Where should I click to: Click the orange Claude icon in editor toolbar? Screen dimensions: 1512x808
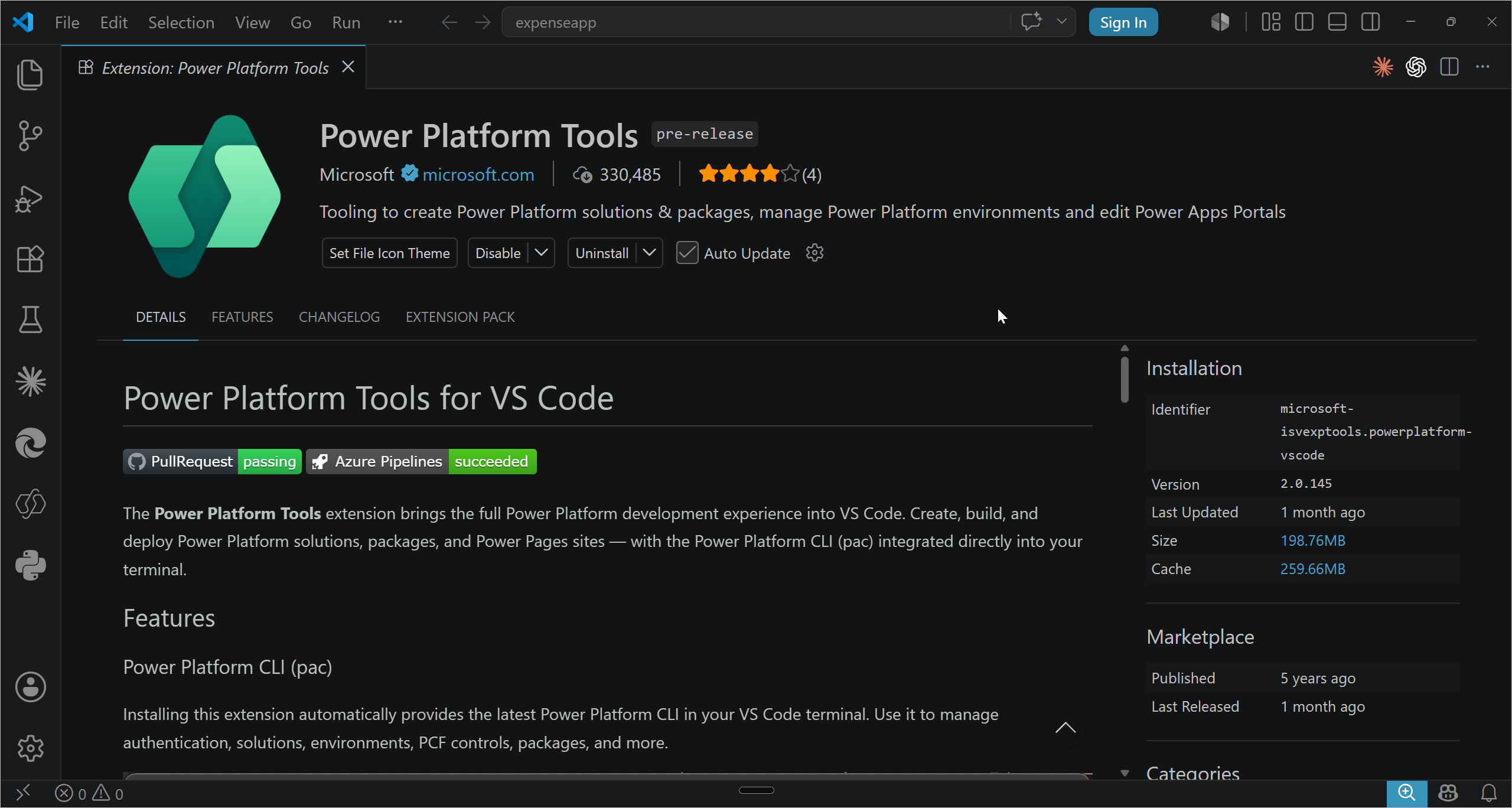1383,67
